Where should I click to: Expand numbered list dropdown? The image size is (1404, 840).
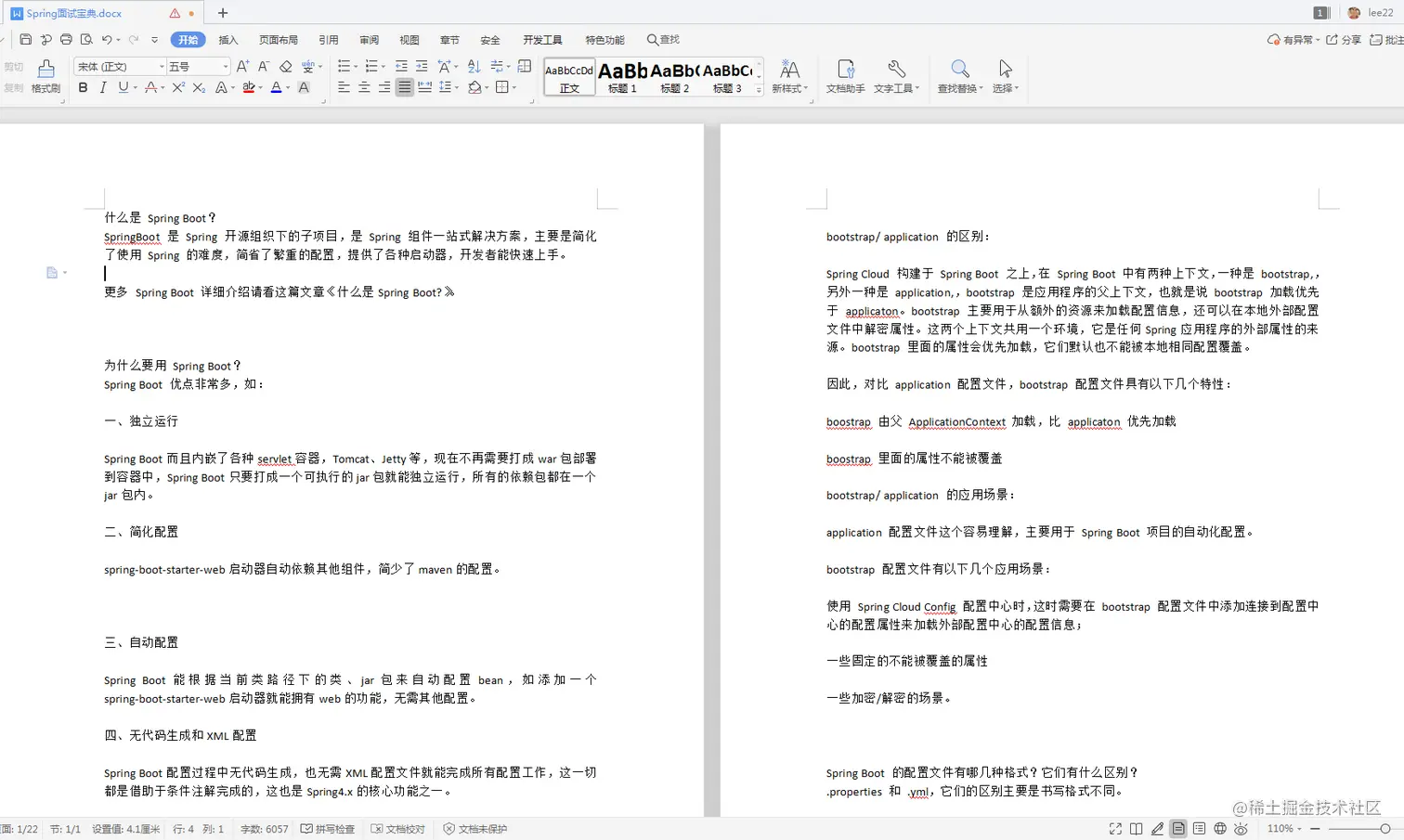click(x=383, y=67)
